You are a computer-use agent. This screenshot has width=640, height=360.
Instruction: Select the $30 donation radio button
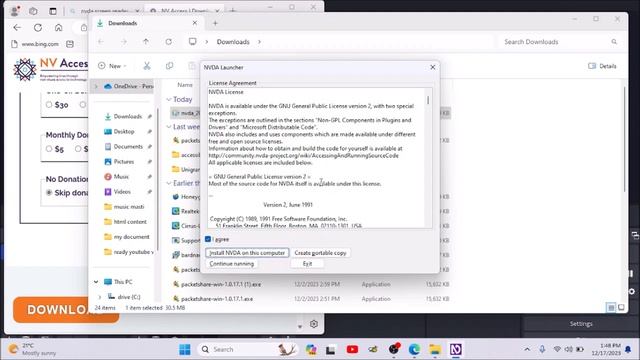click(49, 105)
